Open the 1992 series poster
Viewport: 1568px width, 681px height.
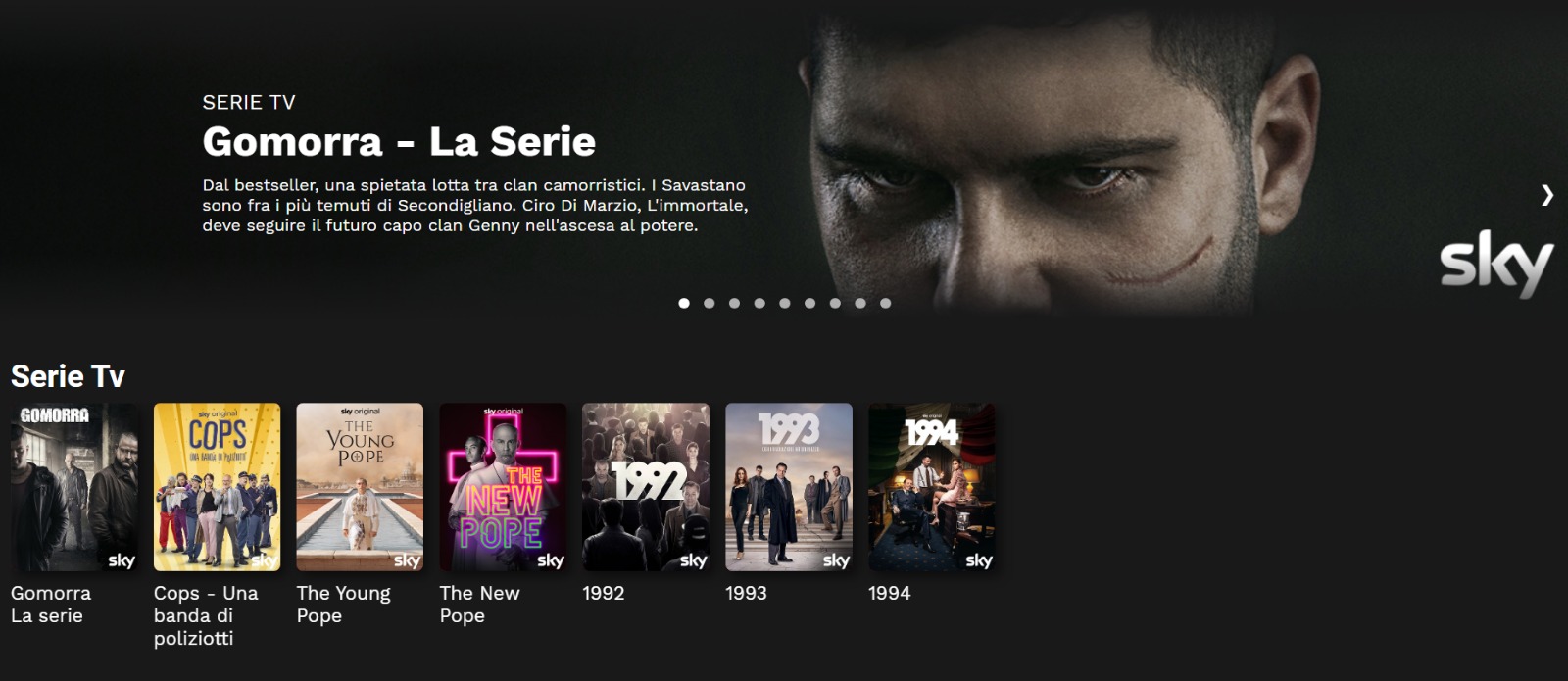(x=646, y=487)
